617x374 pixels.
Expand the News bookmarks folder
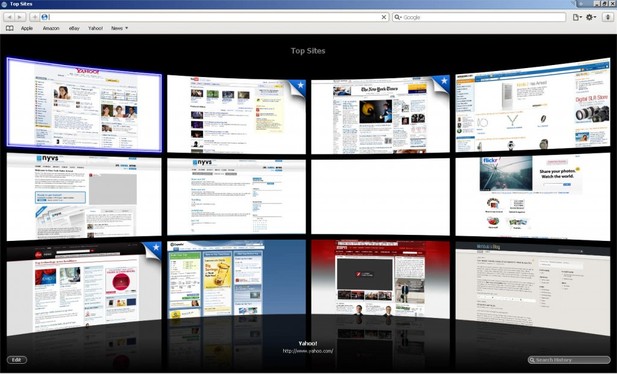click(x=119, y=28)
